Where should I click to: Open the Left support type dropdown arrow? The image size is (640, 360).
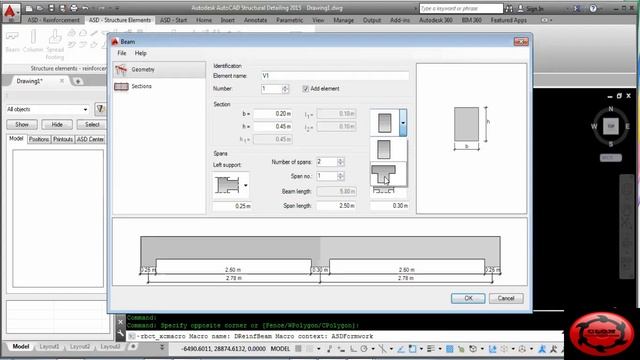tap(245, 186)
